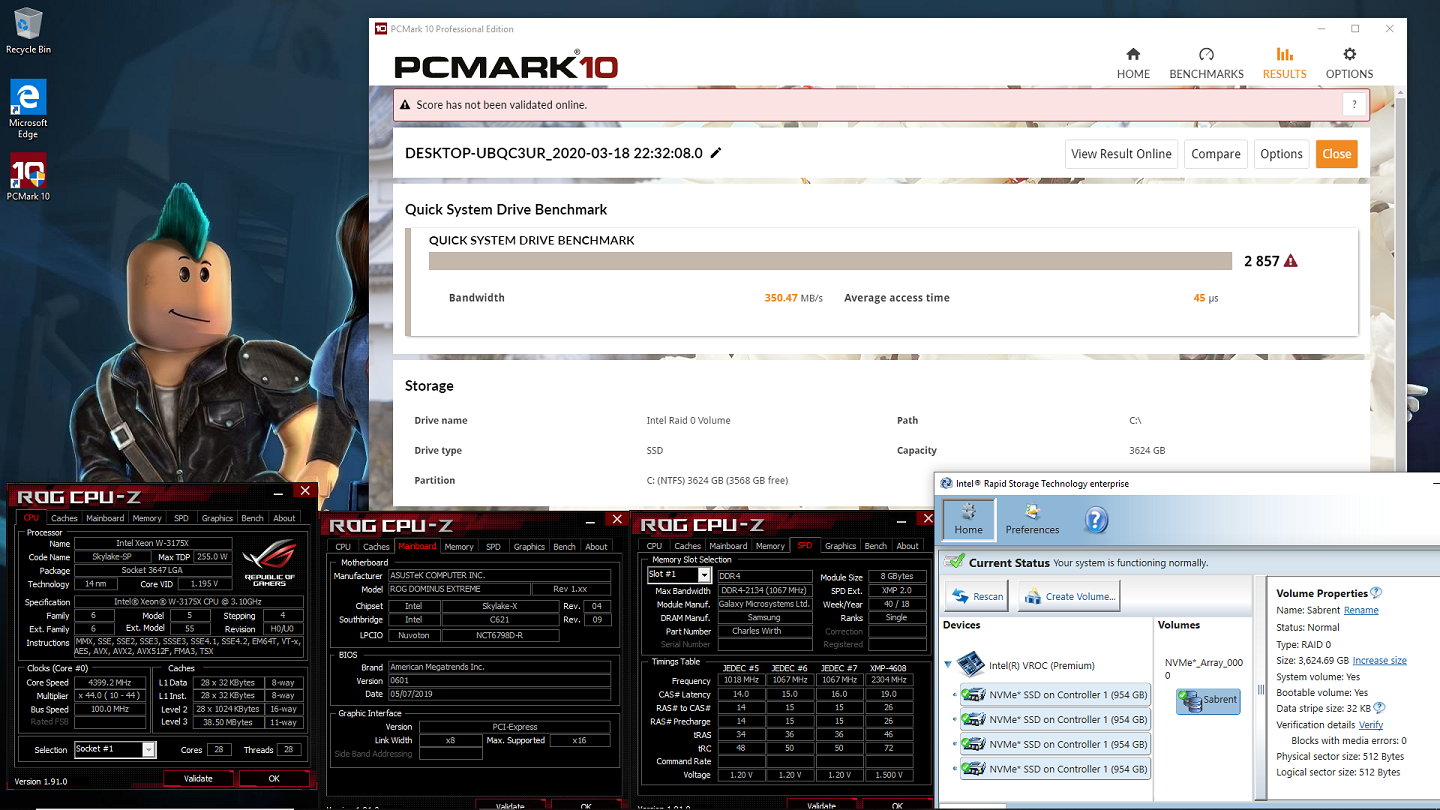Viewport: 1440px width, 810px height.
Task: Click Validate in the CPU-Z processor window
Action: point(198,778)
